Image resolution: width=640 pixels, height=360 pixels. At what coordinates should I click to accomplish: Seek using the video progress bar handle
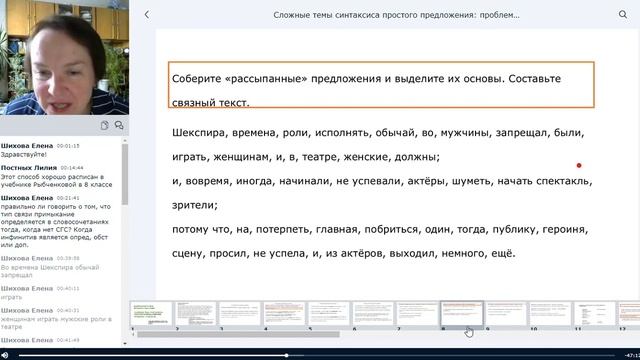(x=287, y=356)
